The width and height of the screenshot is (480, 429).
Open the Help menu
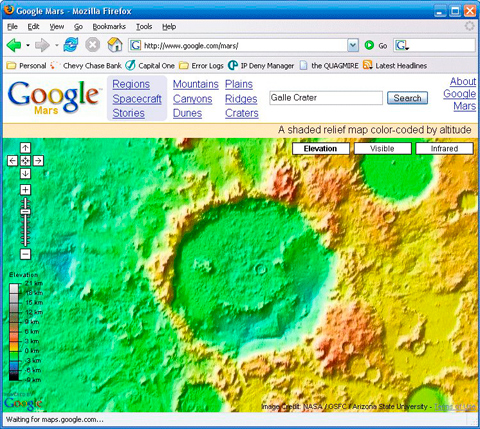tap(169, 27)
